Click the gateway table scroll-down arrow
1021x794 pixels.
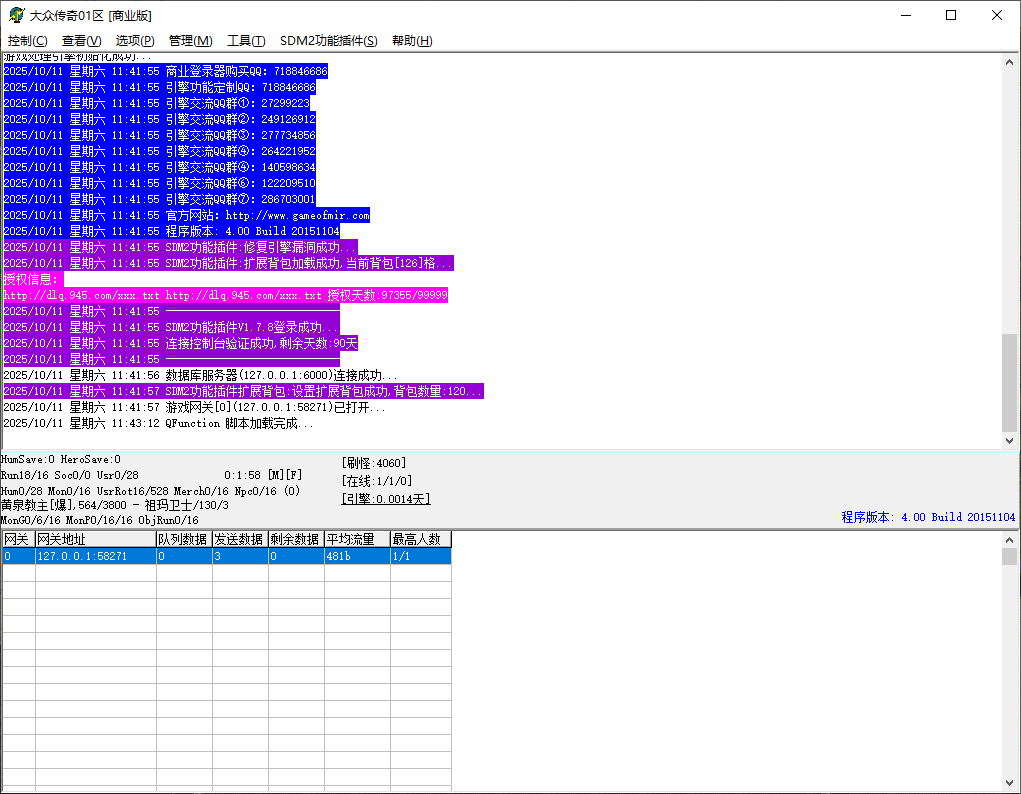1009,783
